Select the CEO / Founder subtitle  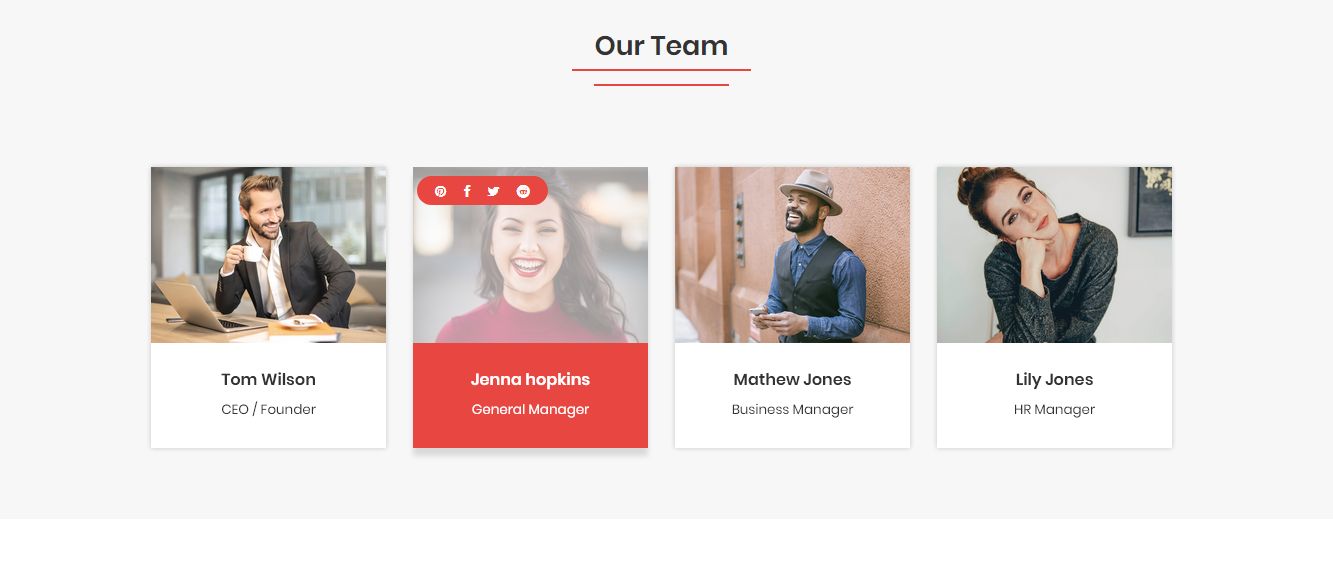tap(268, 409)
